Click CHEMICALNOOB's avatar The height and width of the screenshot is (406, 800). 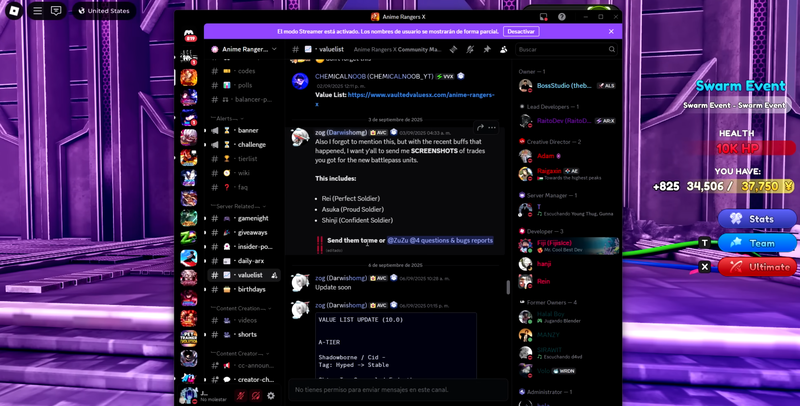click(x=300, y=82)
